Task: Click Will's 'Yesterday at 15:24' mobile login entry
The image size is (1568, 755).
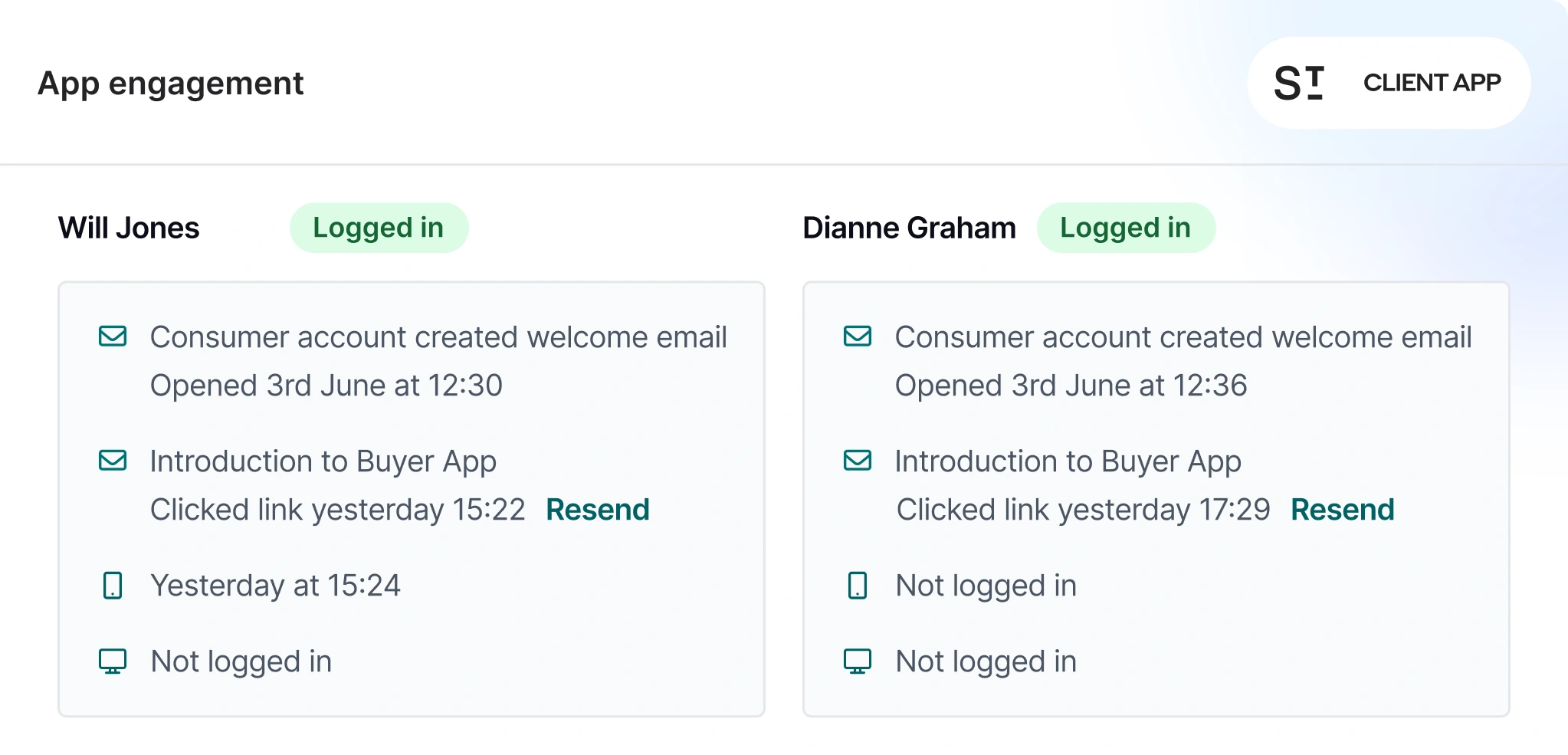Action: pos(275,586)
